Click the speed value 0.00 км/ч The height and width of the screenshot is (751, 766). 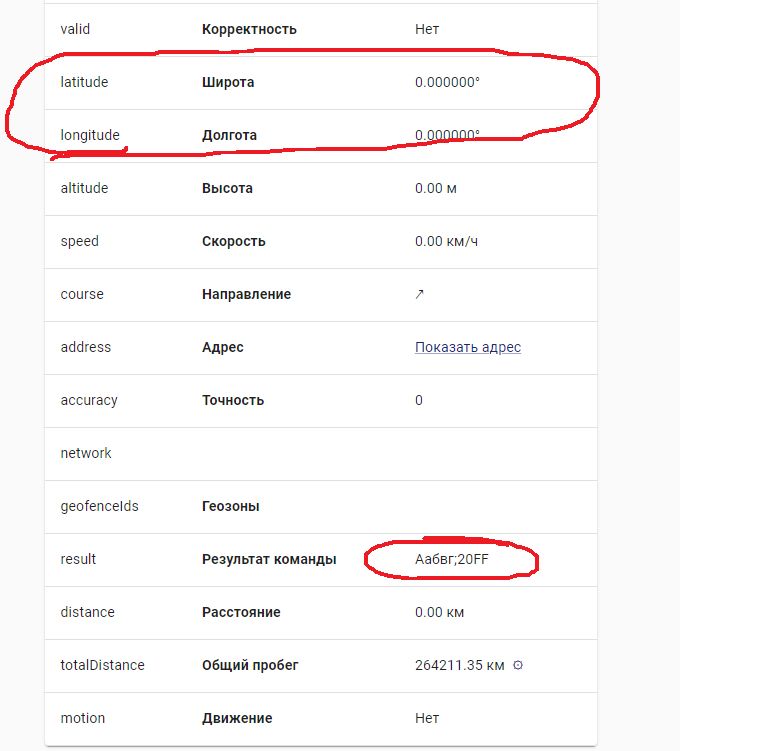(446, 241)
